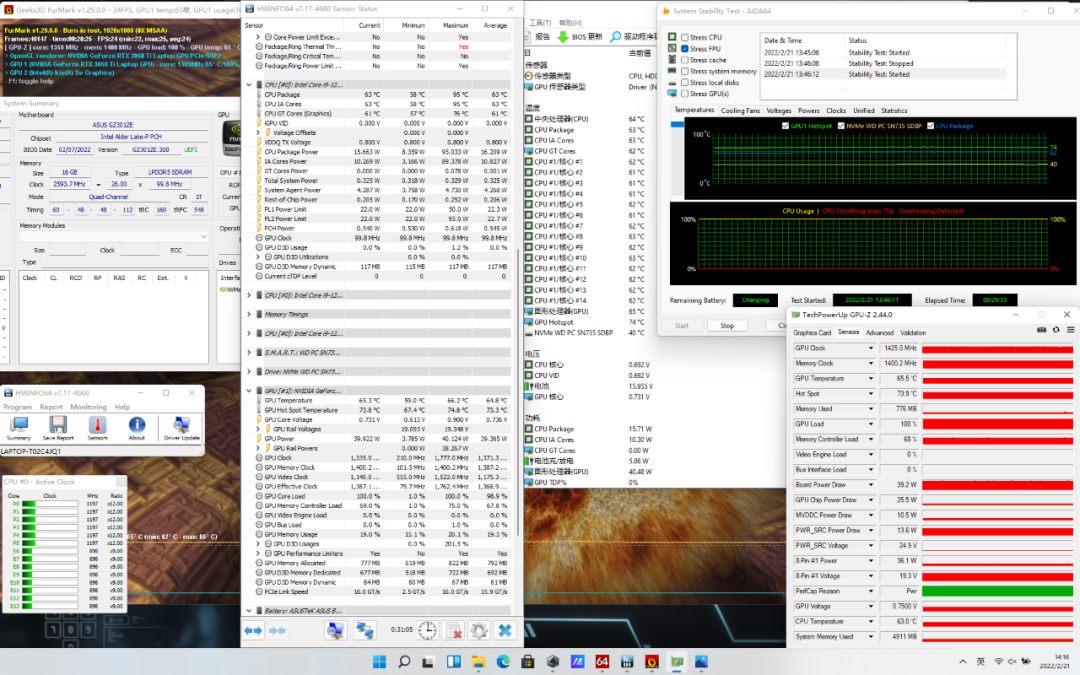Check the Stress local disks option
Image resolution: width=1080 pixels, height=675 pixels.
point(685,82)
